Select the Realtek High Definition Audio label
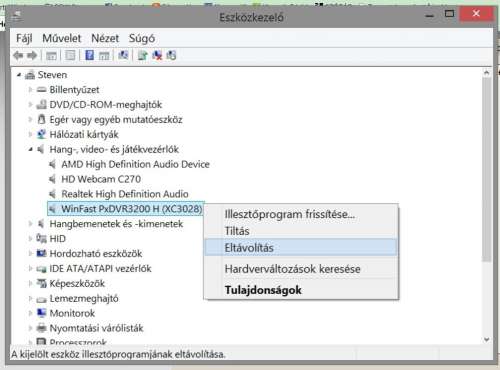 click(125, 194)
